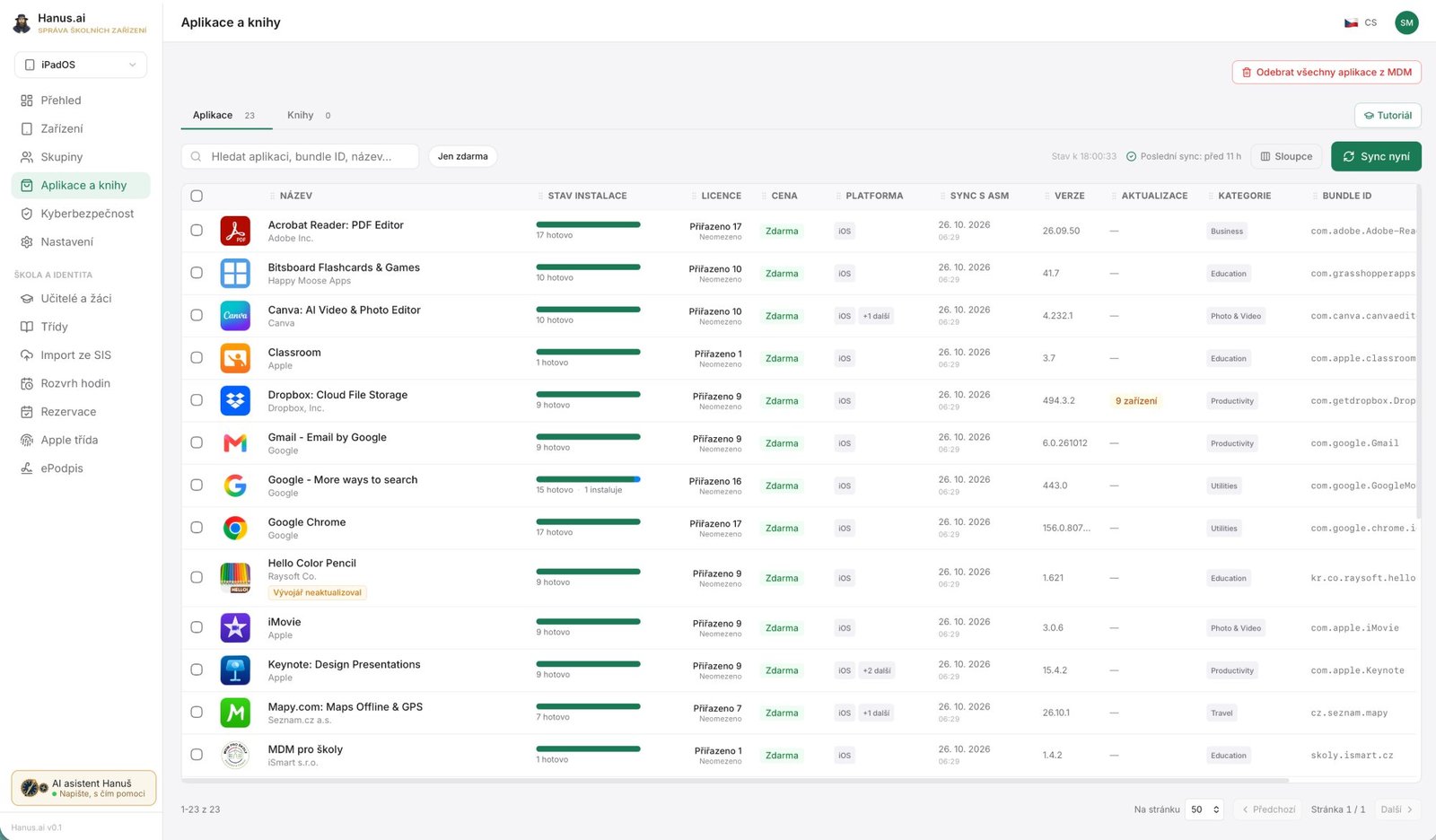Click the Hello Color Pencil icon
Image resolution: width=1436 pixels, height=840 pixels.
[235, 577]
